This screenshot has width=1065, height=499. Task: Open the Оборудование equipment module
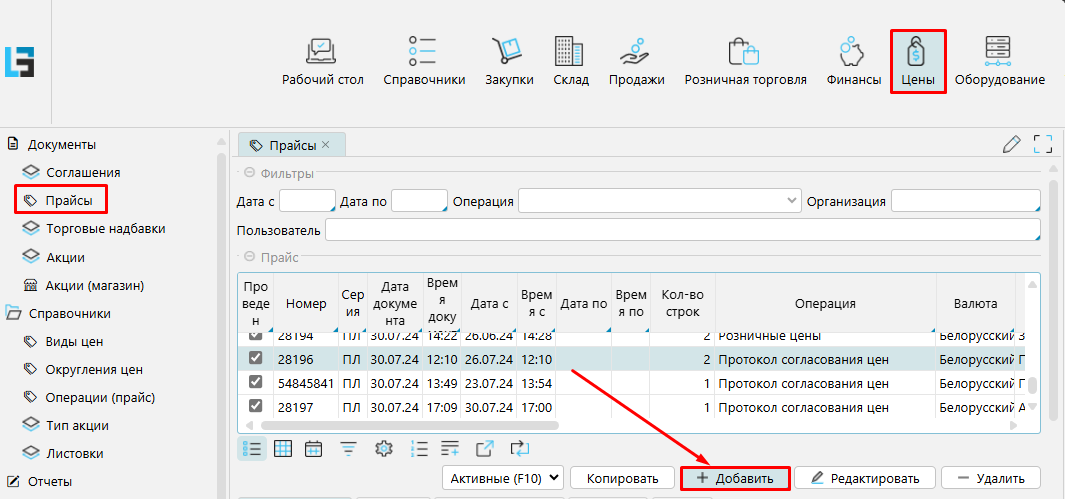coord(999,61)
